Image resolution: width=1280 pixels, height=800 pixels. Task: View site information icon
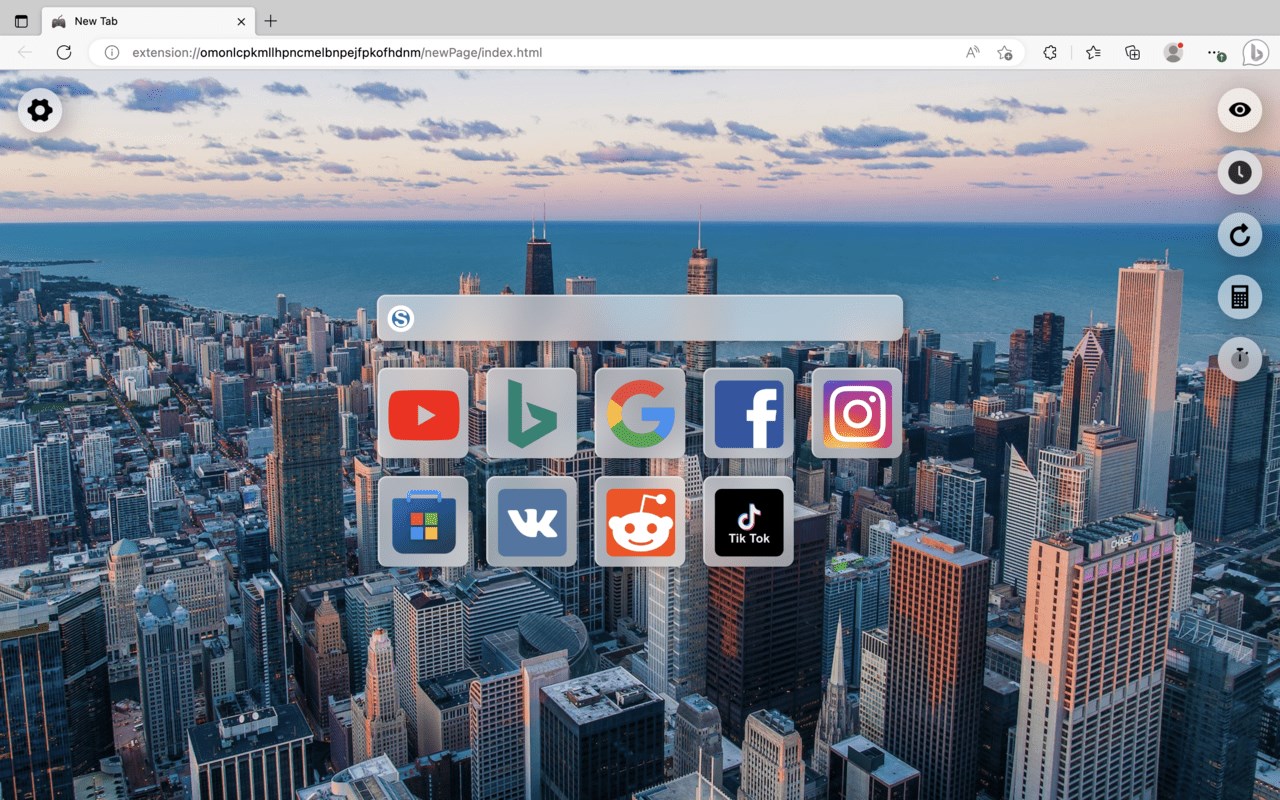point(112,52)
